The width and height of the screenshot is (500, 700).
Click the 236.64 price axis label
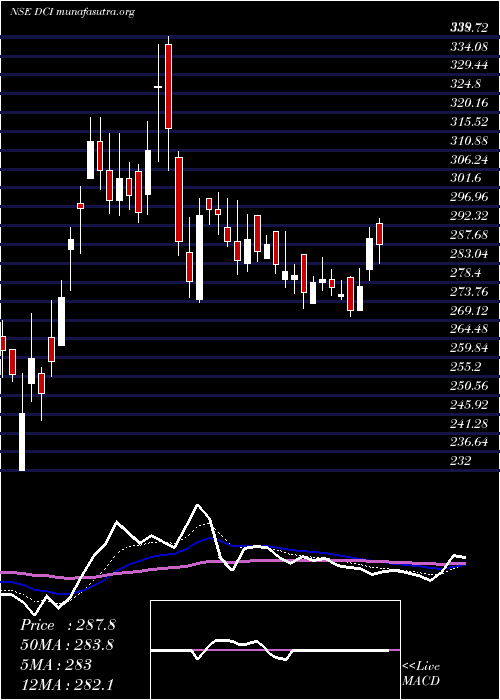(469, 442)
